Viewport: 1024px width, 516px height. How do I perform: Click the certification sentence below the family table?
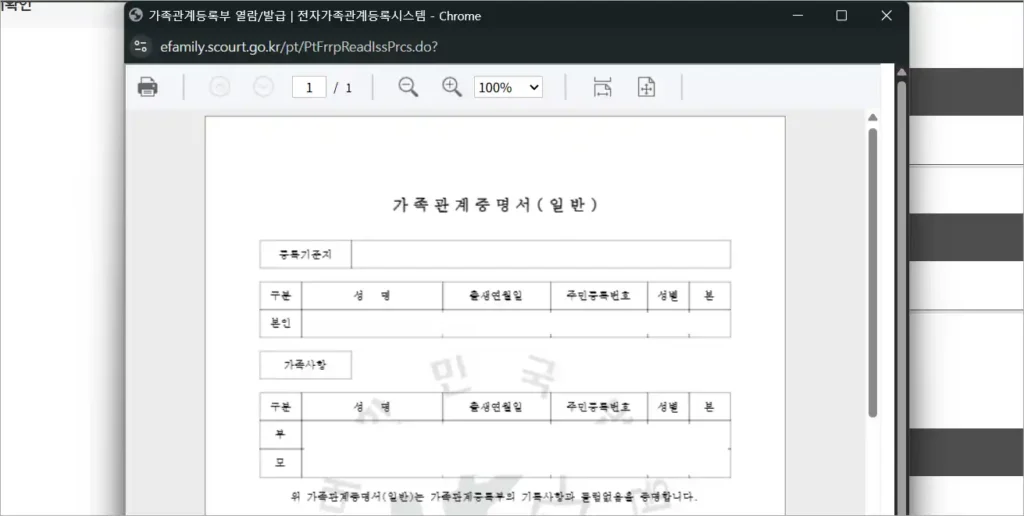(x=494, y=496)
